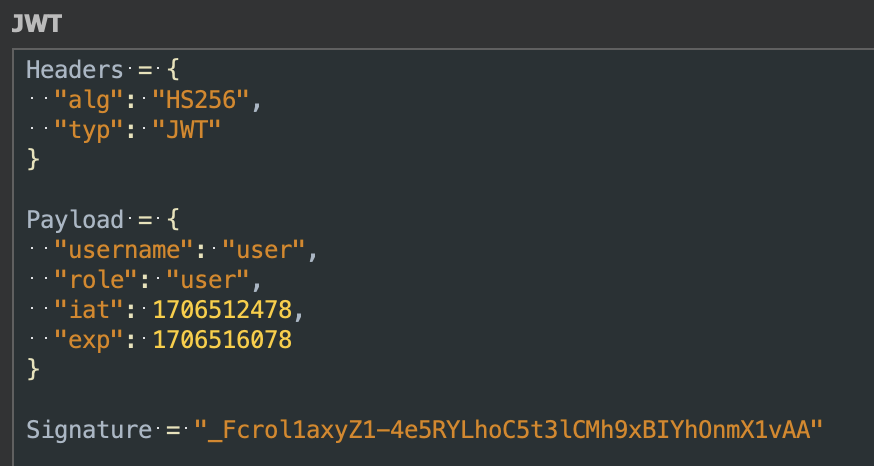Place cursor on the "typ" key
This screenshot has width=874, height=466.
85,130
